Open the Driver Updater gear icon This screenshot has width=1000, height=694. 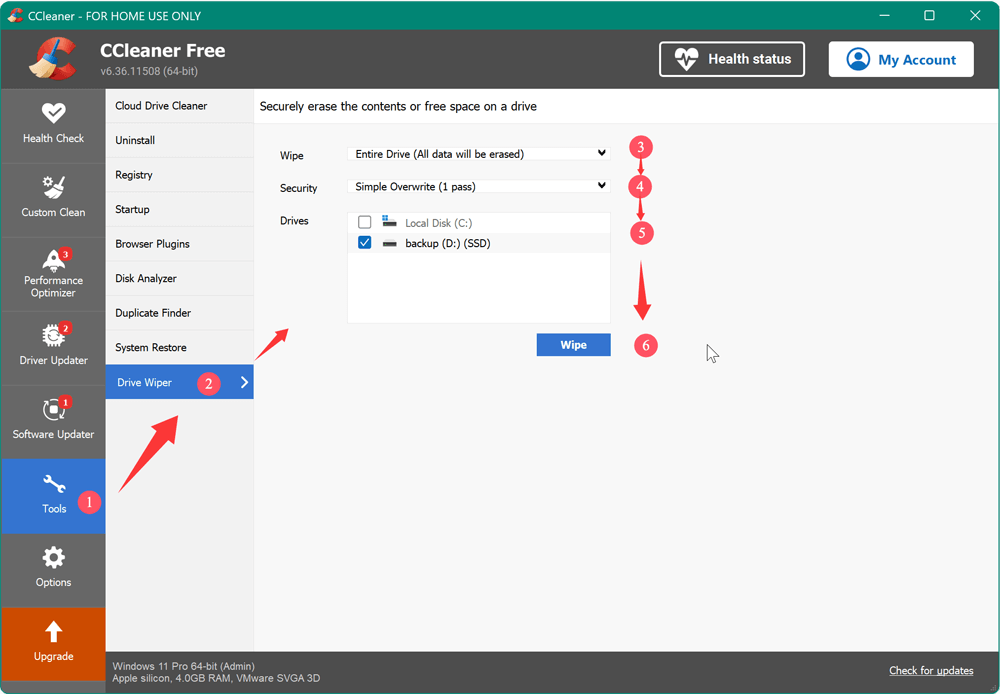point(53,335)
